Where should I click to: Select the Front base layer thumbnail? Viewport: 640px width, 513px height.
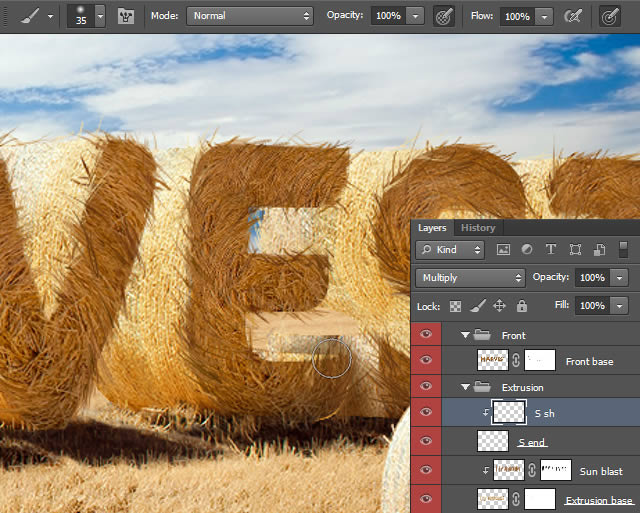pyautogui.click(x=493, y=360)
